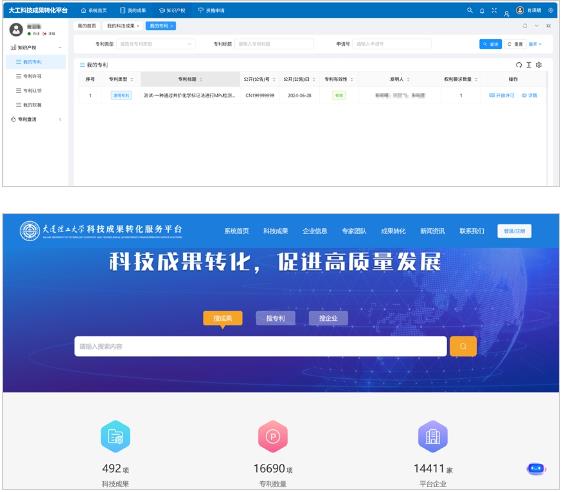Click the Dalian University of Technology round logo
This screenshot has width=562, height=492.
30,231
